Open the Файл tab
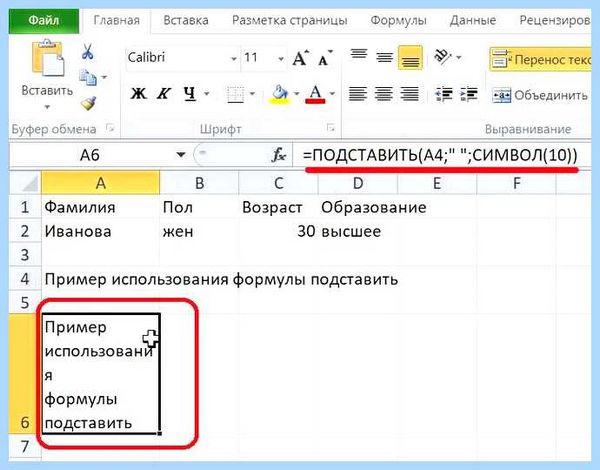This screenshot has height=470, width=600. (44, 20)
